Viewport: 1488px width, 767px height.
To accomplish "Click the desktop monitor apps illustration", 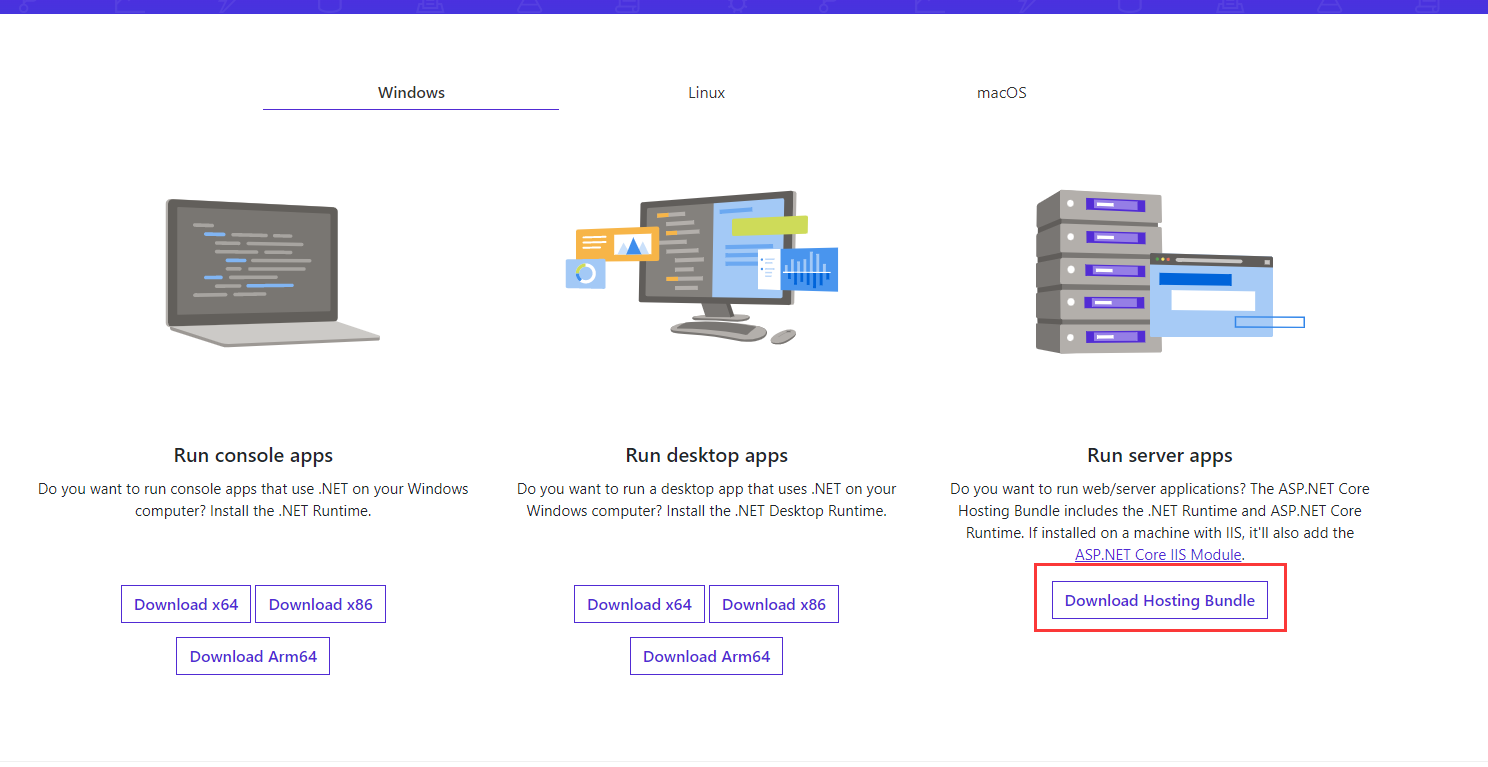I will tap(702, 267).
